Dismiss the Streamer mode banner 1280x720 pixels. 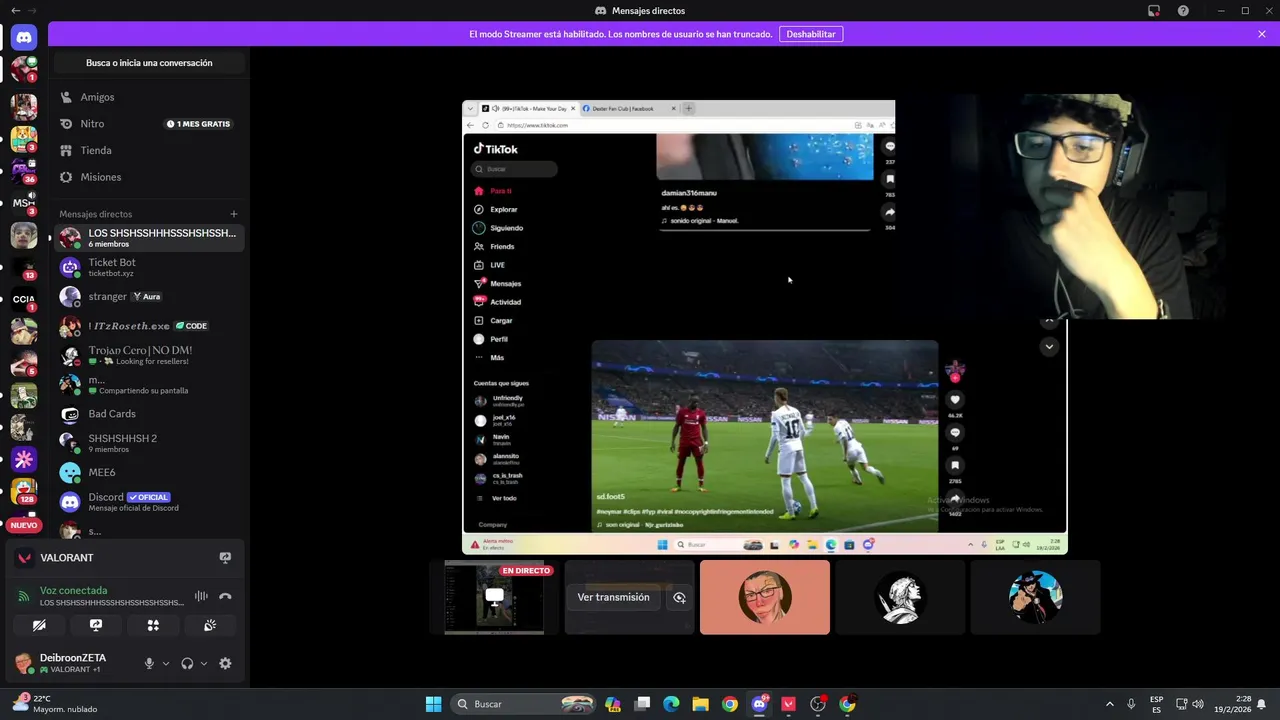(1262, 34)
